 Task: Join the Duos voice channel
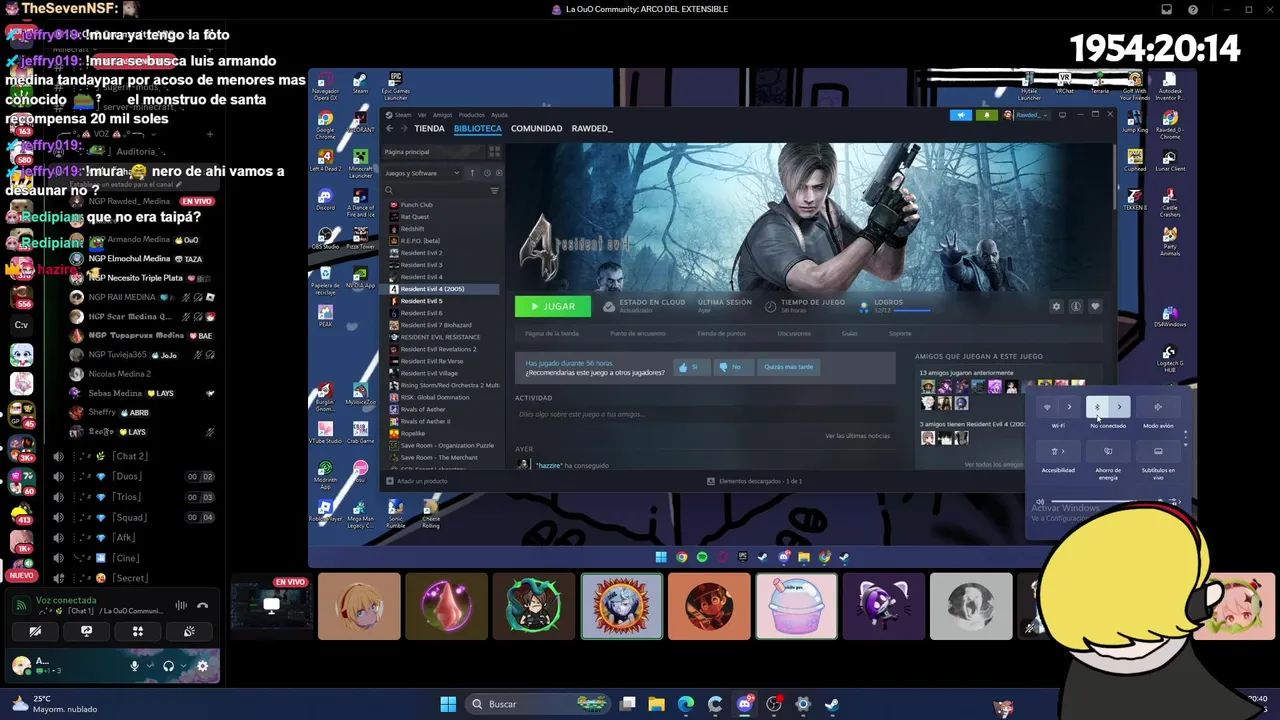(127, 476)
